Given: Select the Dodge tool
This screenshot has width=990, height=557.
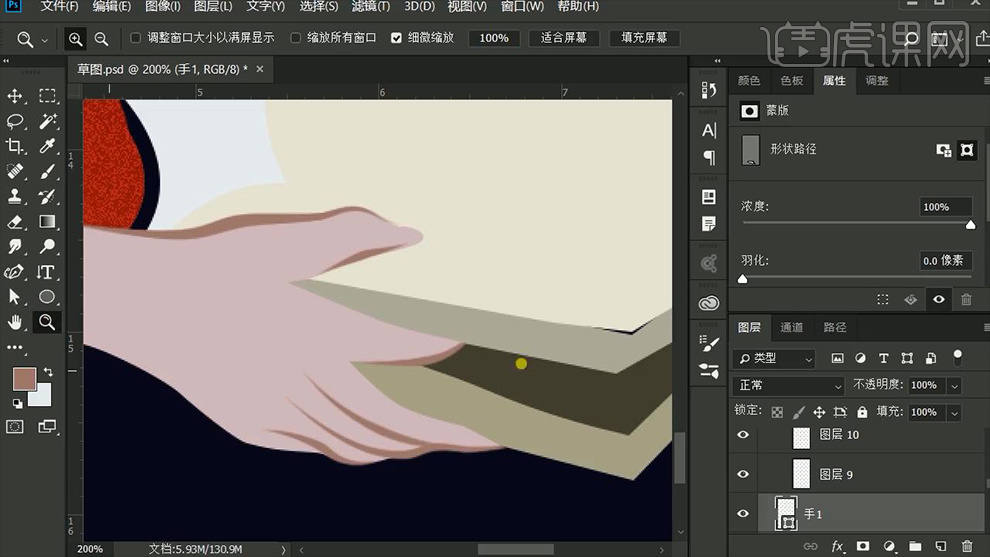Looking at the screenshot, I should (47, 246).
